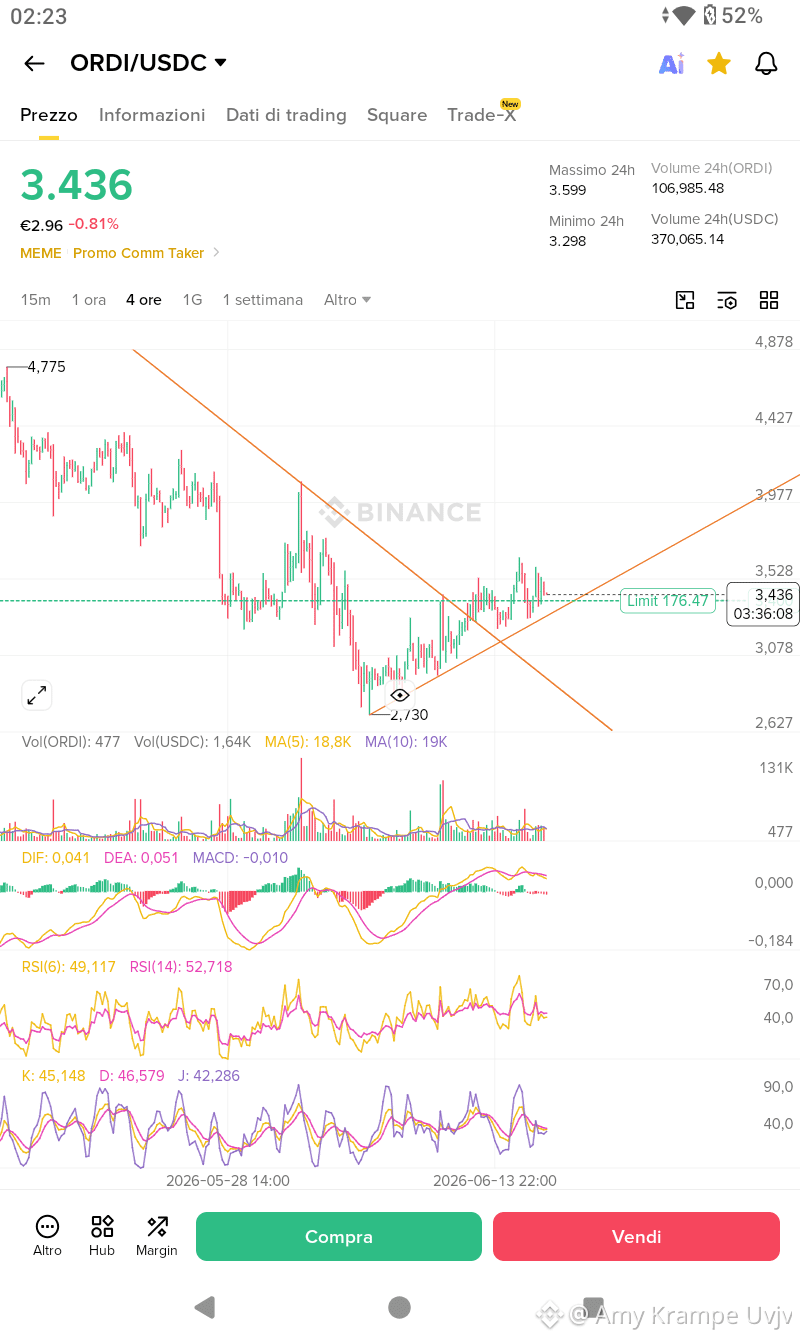Viewport: 800px width, 1340px height.
Task: Tap the Limit 176.47 order label
Action: (x=668, y=600)
